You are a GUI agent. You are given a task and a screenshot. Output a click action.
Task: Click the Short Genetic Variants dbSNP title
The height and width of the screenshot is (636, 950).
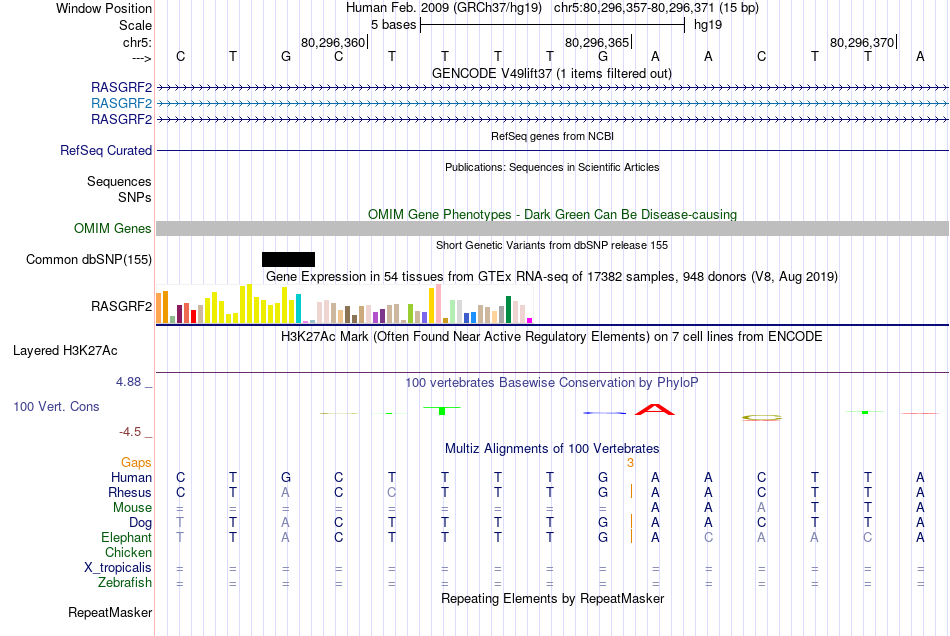(x=552, y=245)
